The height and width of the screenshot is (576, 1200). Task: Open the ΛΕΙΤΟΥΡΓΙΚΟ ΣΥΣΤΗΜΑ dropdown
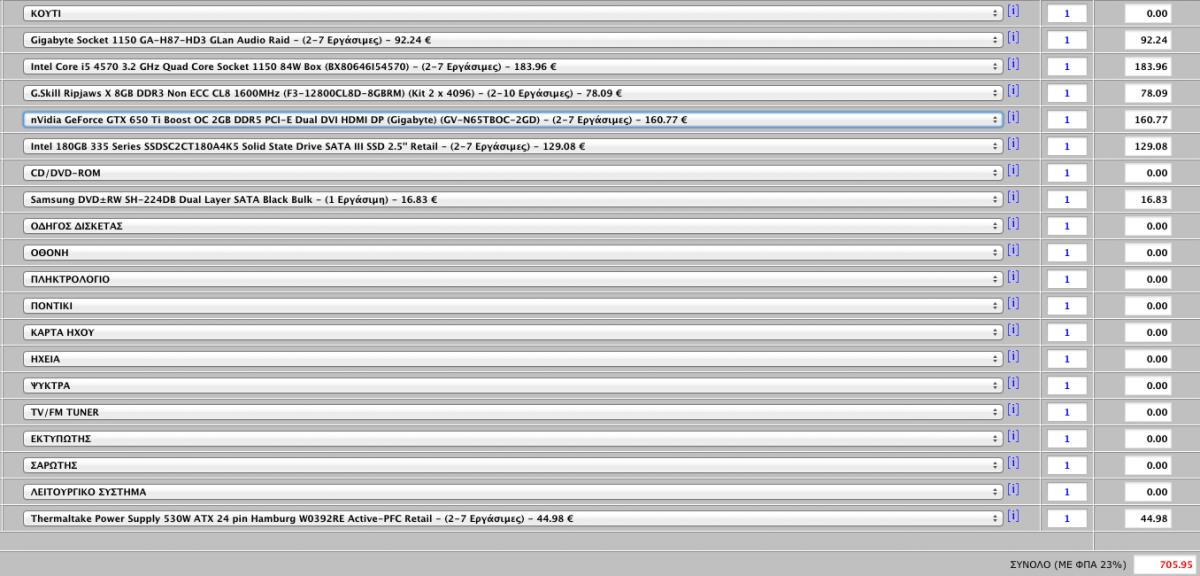512,492
